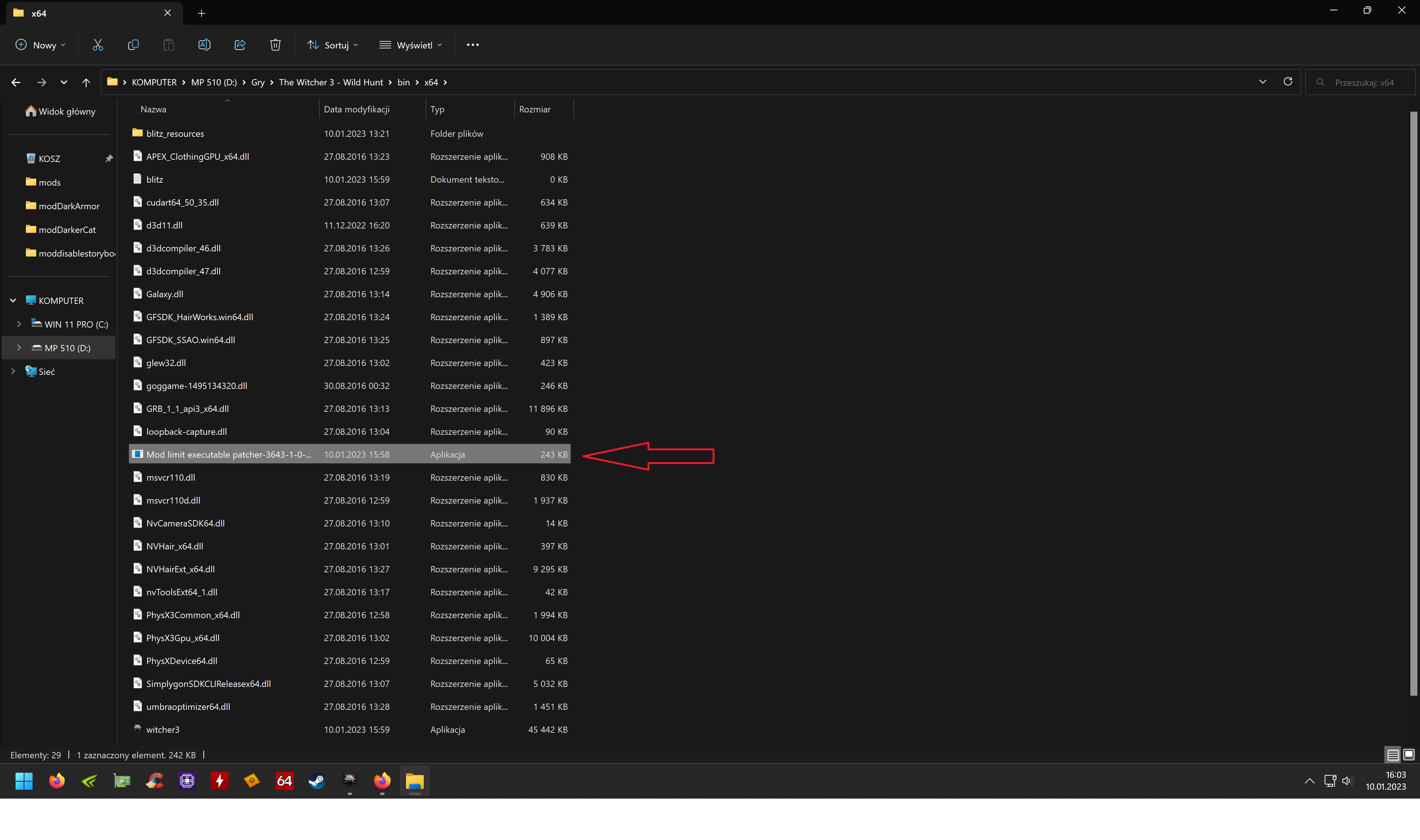
Task: Go up one folder level
Action: point(86,83)
